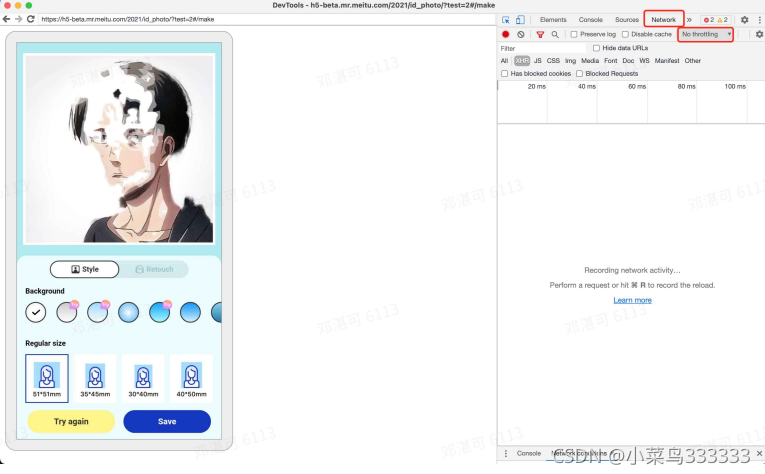
Task: Open network search magnifier icon
Action: [555, 34]
